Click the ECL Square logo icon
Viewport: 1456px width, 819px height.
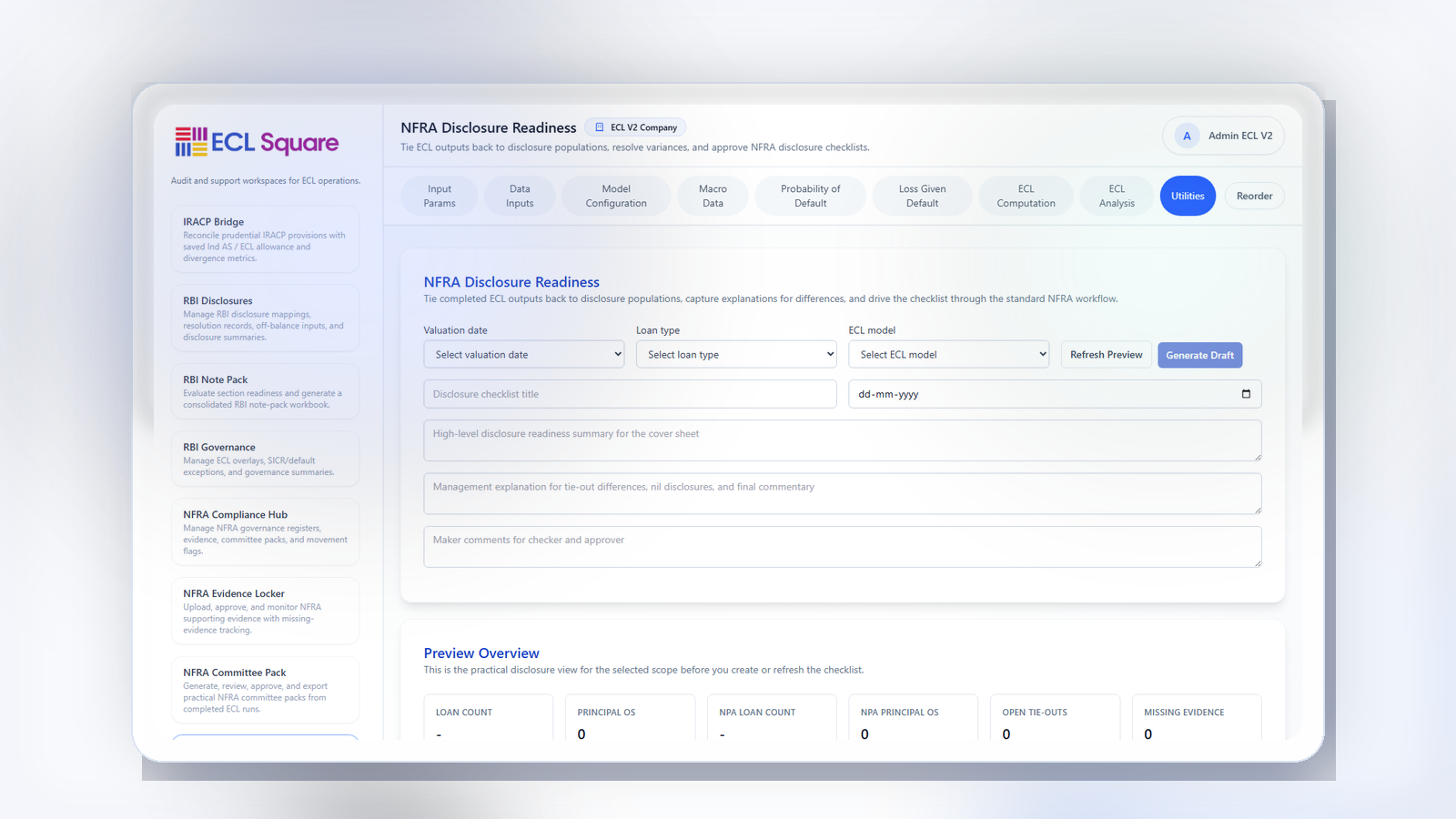[x=190, y=142]
